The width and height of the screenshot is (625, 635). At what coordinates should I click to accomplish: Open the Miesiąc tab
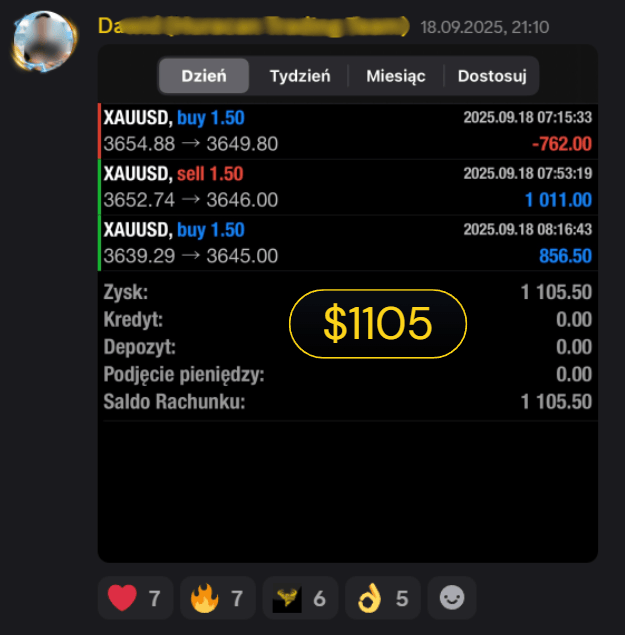click(396, 76)
